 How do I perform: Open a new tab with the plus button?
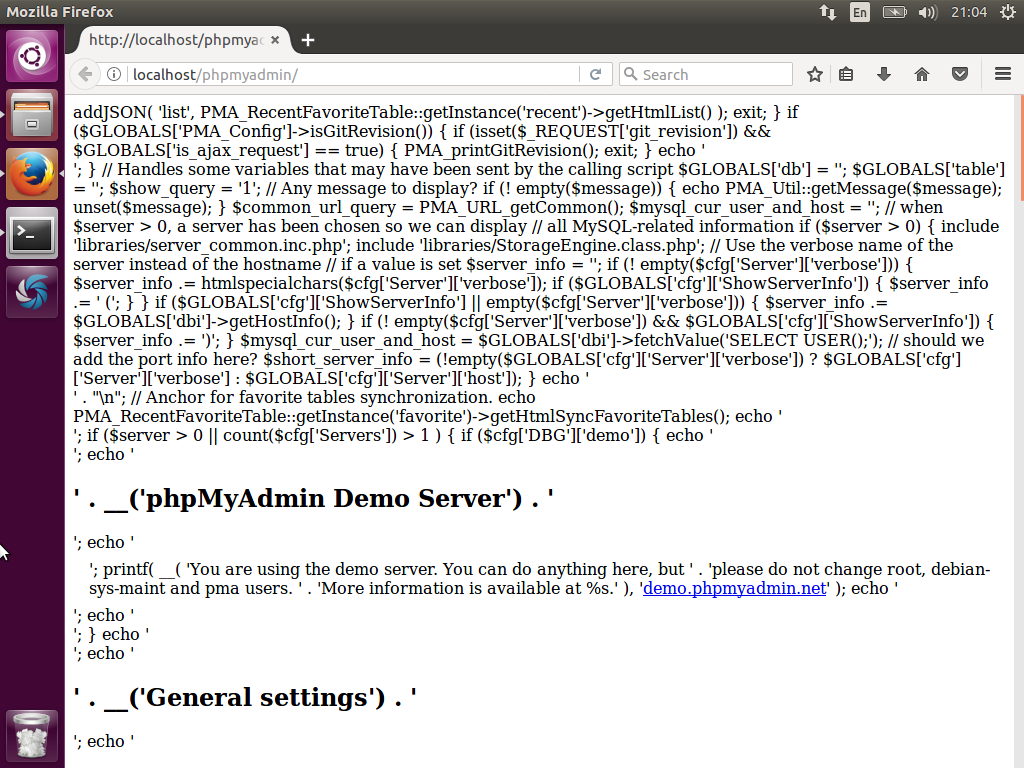coord(306,40)
